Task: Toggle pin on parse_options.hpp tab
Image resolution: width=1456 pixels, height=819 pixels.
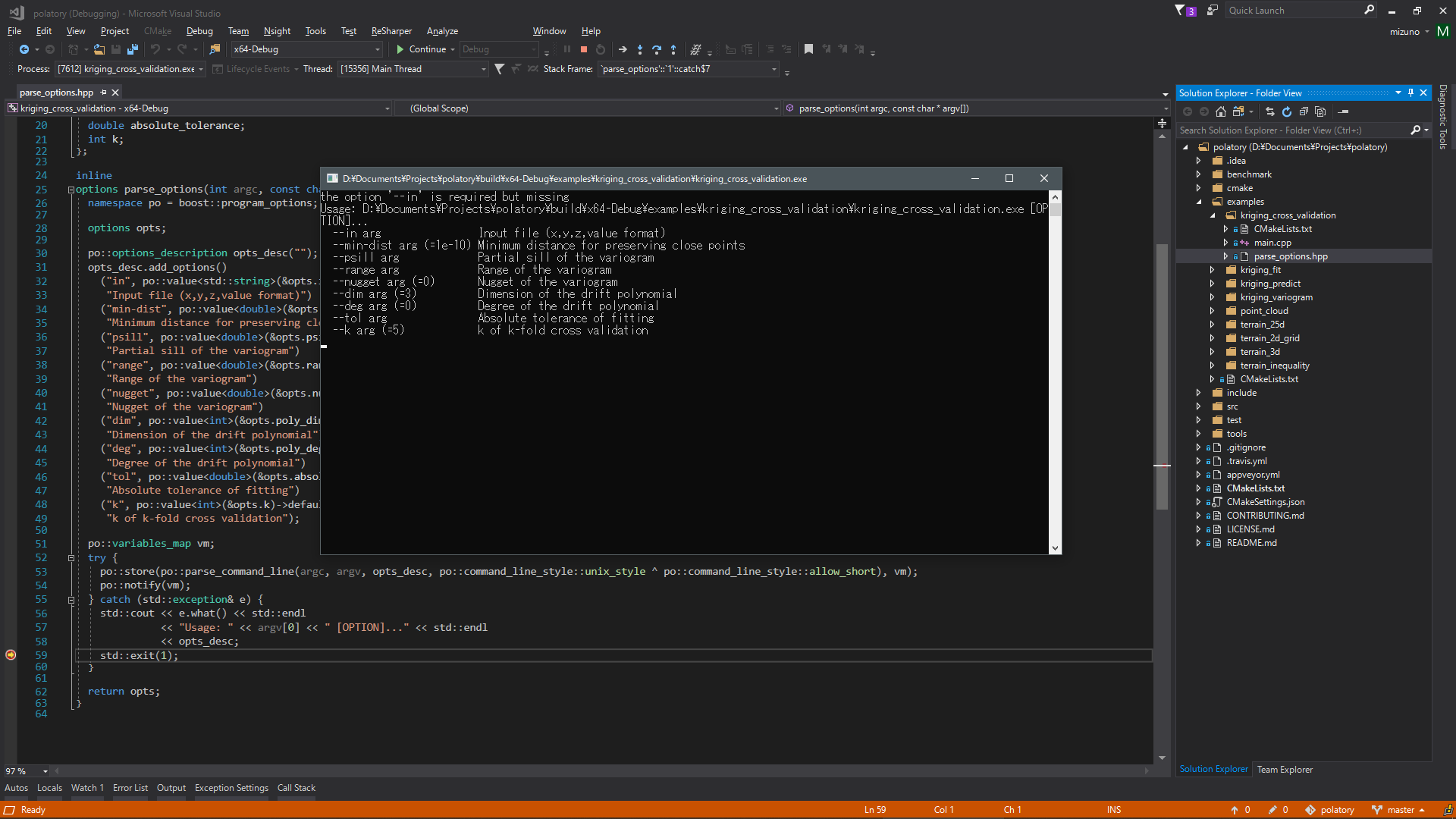Action: tap(104, 93)
